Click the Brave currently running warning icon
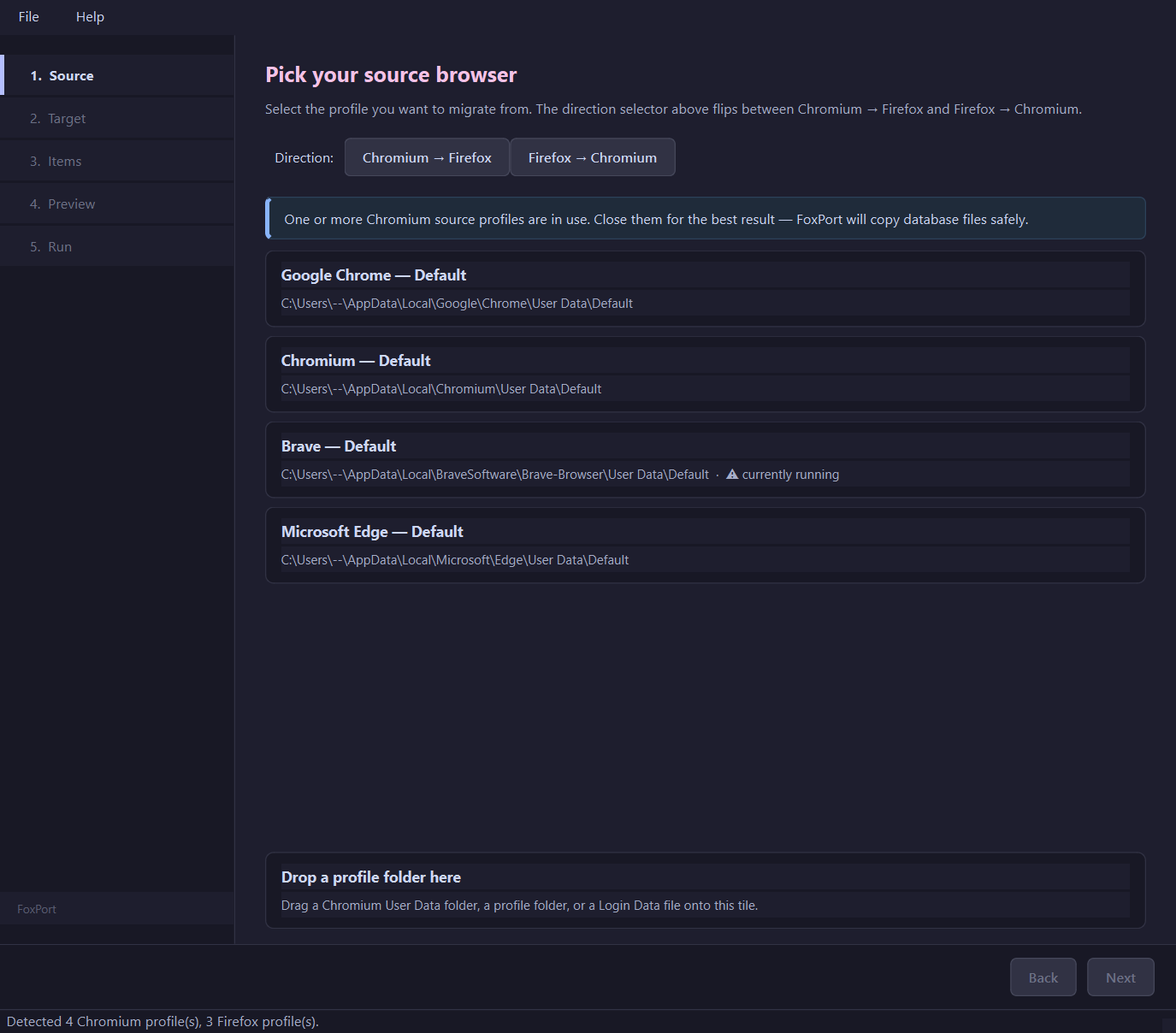 click(732, 474)
